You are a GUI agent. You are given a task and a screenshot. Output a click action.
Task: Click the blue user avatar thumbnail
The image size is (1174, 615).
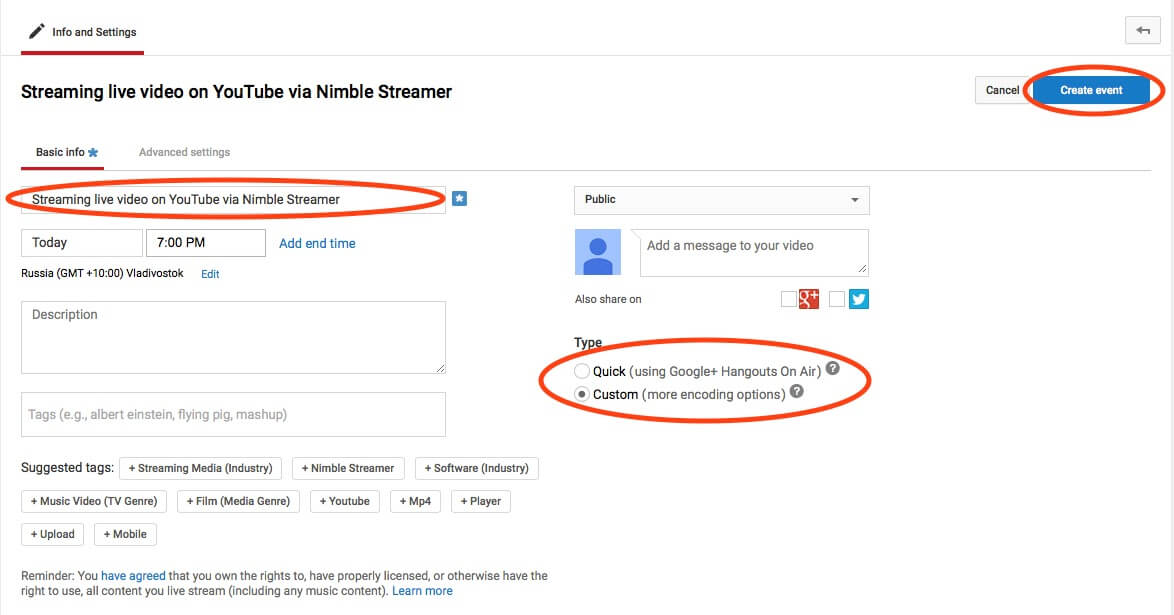(x=597, y=252)
